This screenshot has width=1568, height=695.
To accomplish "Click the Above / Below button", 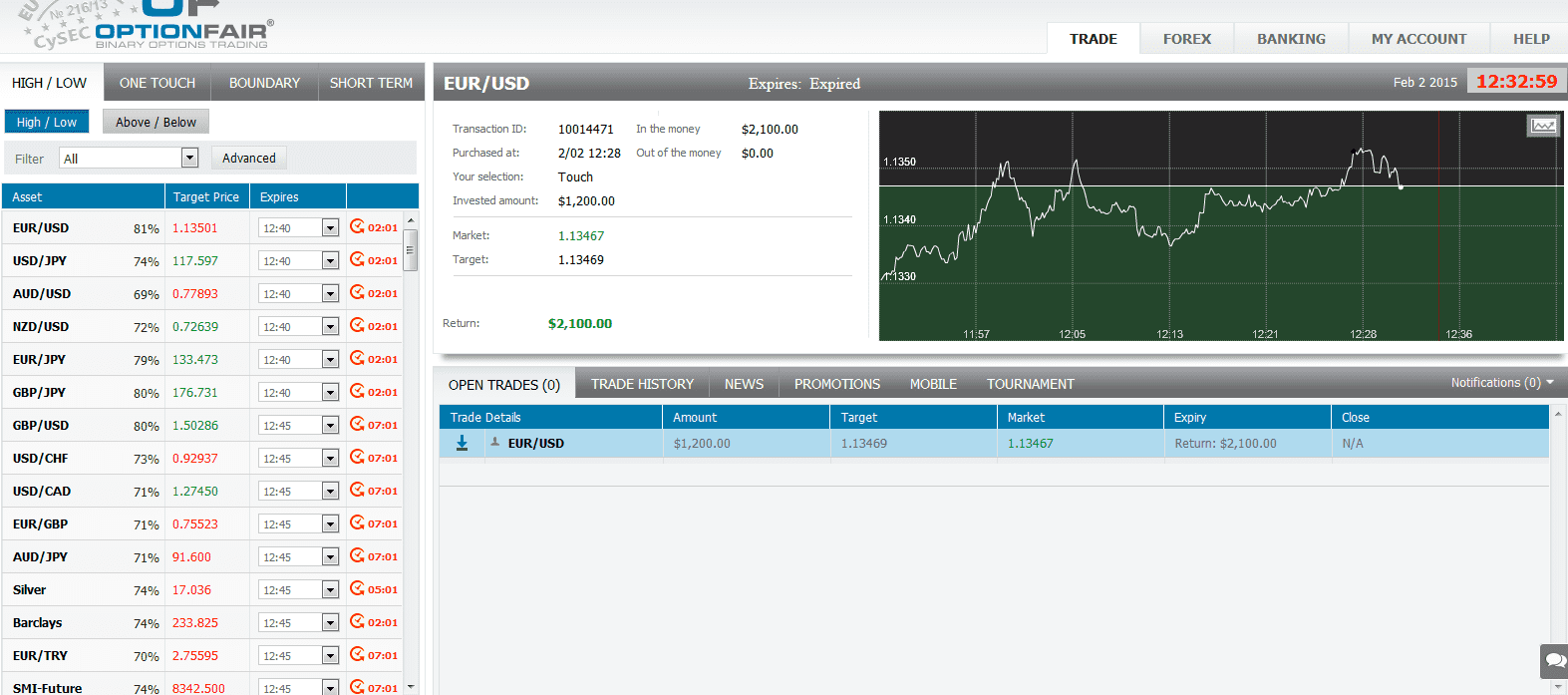I will coord(156,122).
